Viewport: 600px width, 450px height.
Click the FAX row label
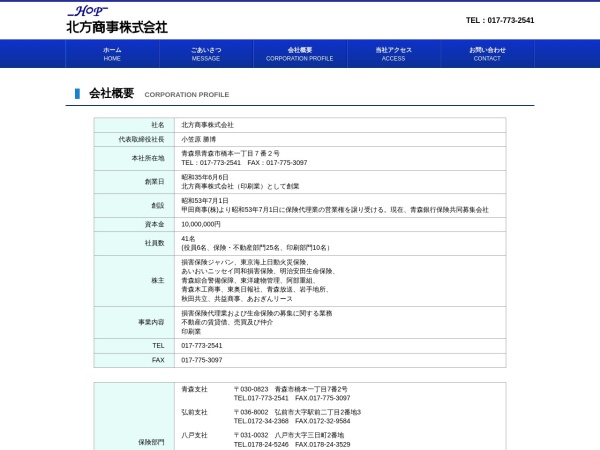coord(158,360)
